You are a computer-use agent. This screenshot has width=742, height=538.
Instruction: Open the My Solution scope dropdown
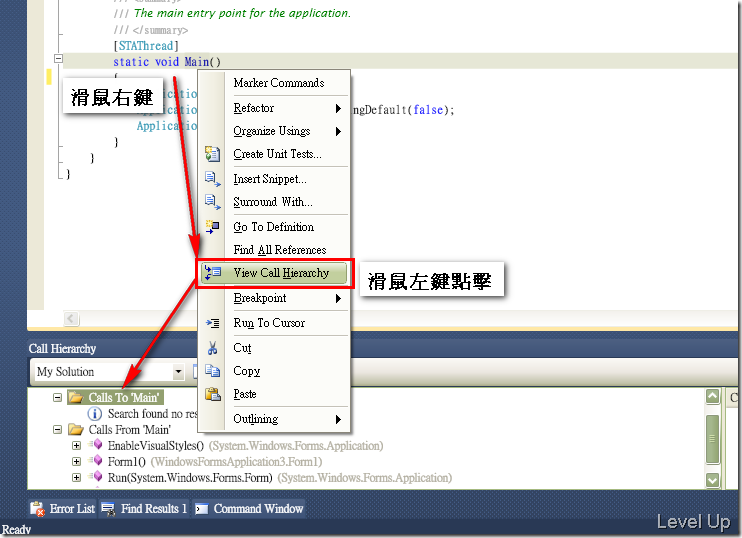click(178, 372)
